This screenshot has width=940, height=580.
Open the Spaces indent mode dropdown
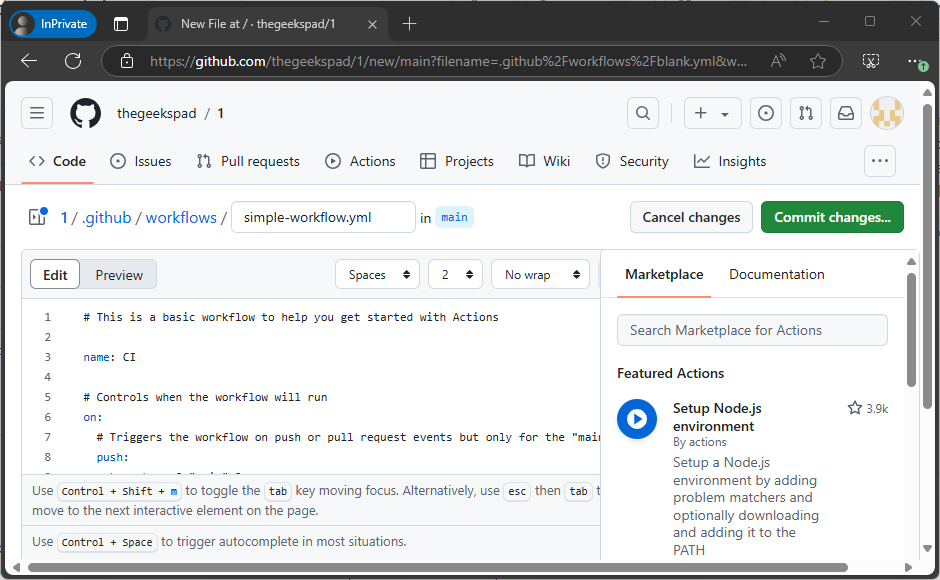(x=378, y=274)
